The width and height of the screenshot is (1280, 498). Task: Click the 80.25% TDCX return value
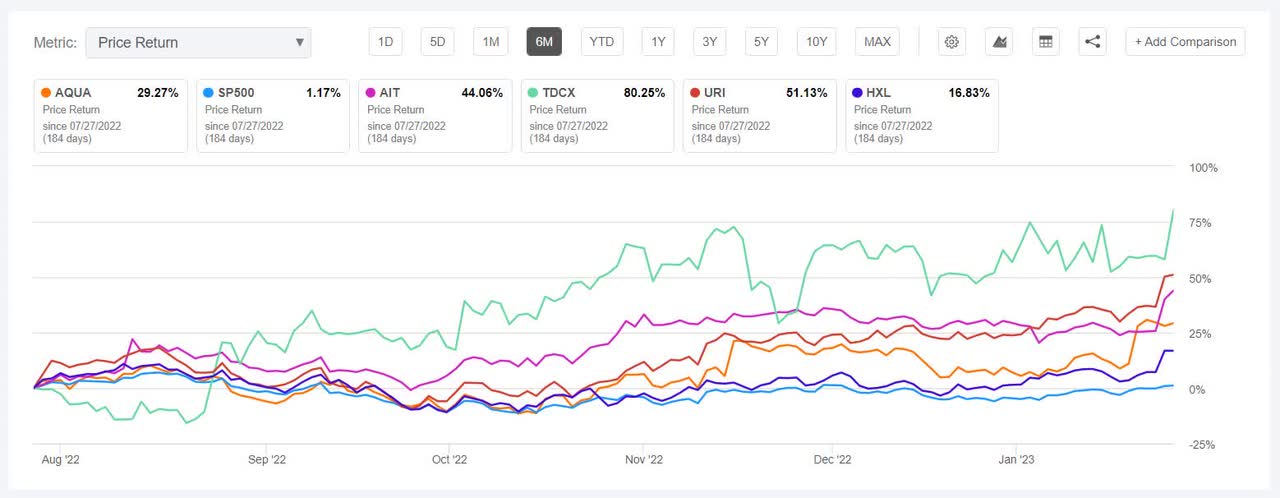tap(644, 93)
